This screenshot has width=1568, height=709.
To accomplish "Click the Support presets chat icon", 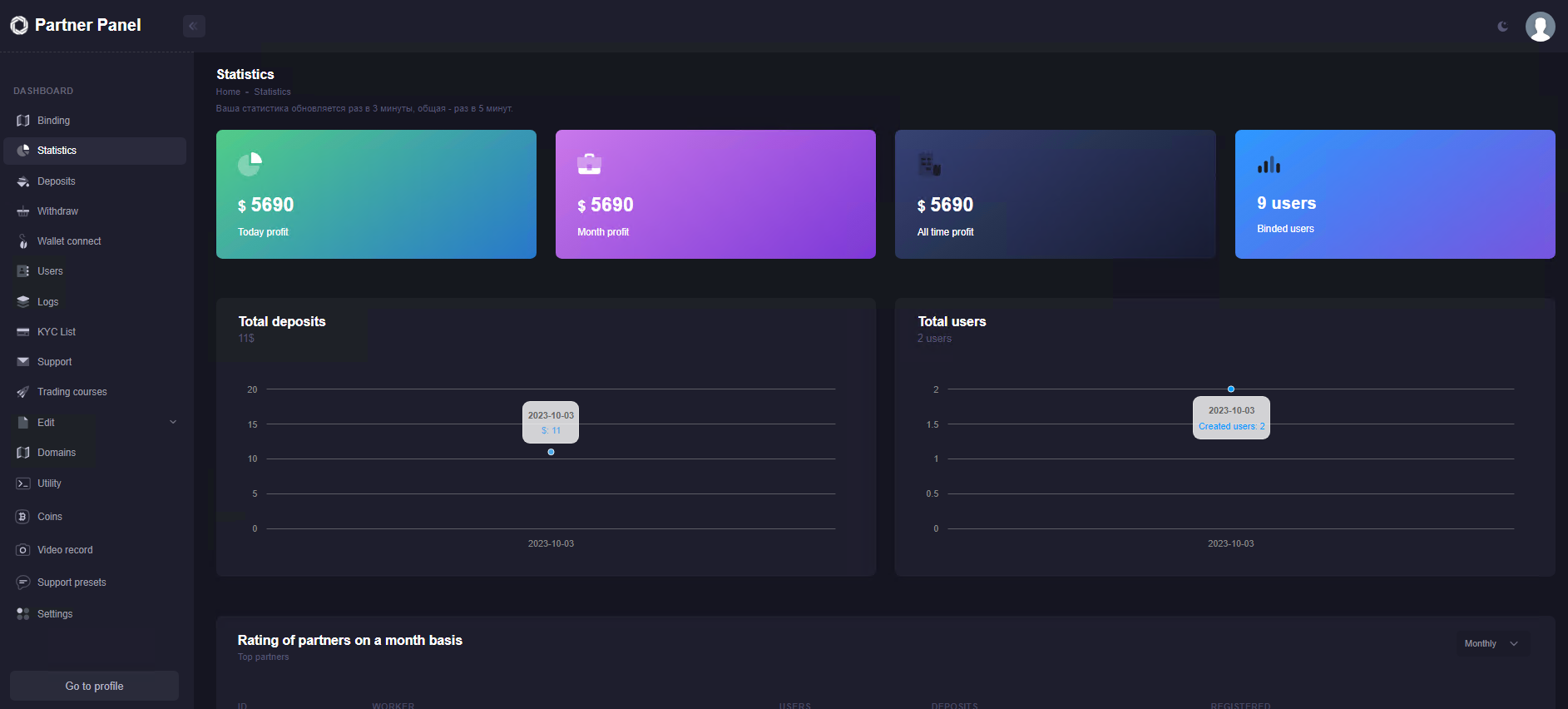I will tap(23, 583).
